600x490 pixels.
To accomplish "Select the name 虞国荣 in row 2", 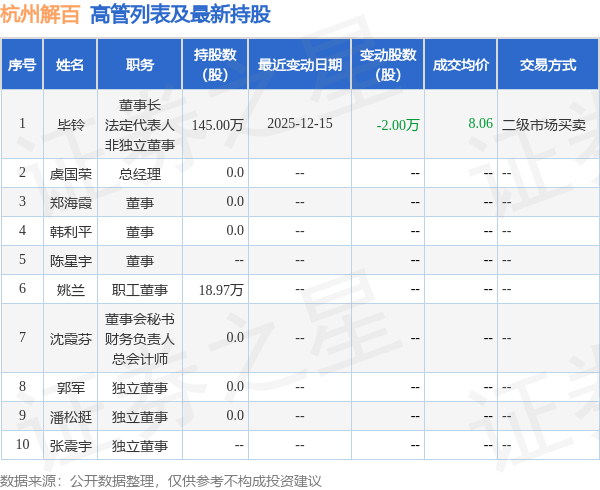I will (x=70, y=174).
